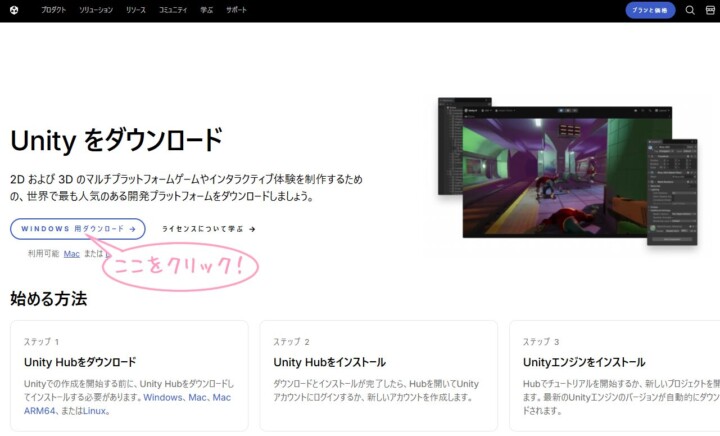
Task: Click the Unityエンジンをインストール heading
Action: click(x=584, y=362)
